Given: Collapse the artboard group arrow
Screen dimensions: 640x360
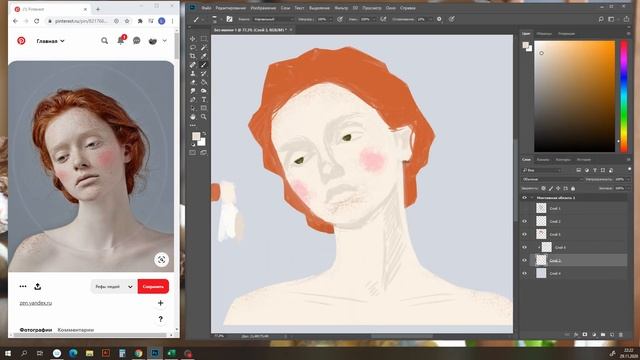Looking at the screenshot, I should [x=532, y=198].
